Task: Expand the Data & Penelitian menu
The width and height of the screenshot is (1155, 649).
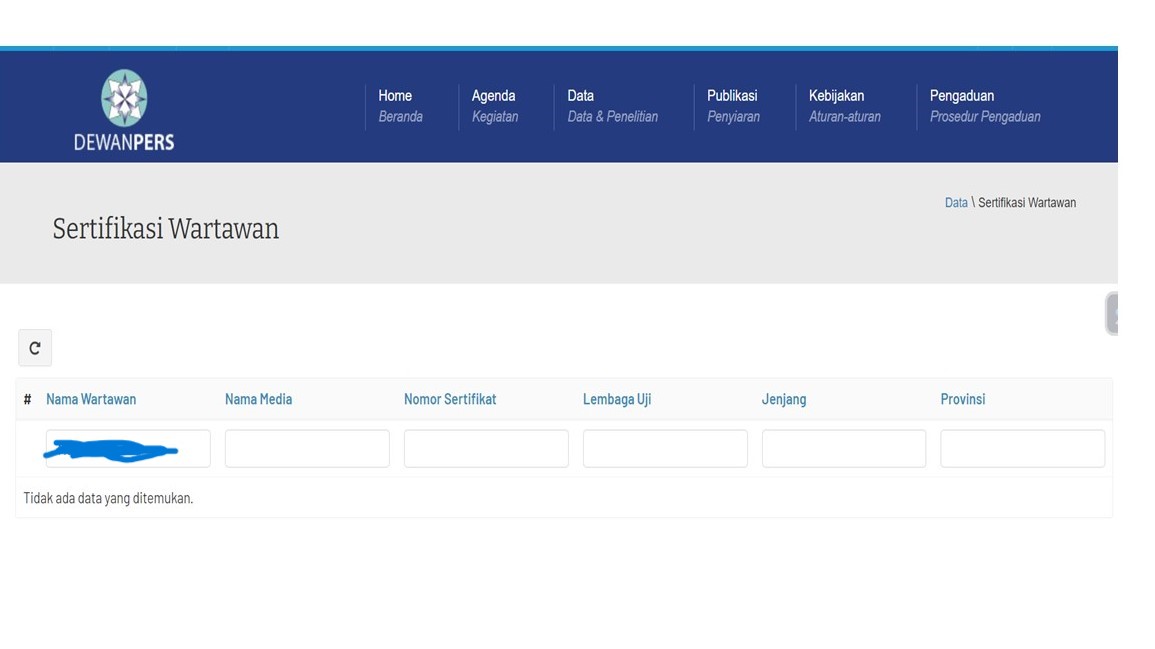Action: pos(612,106)
